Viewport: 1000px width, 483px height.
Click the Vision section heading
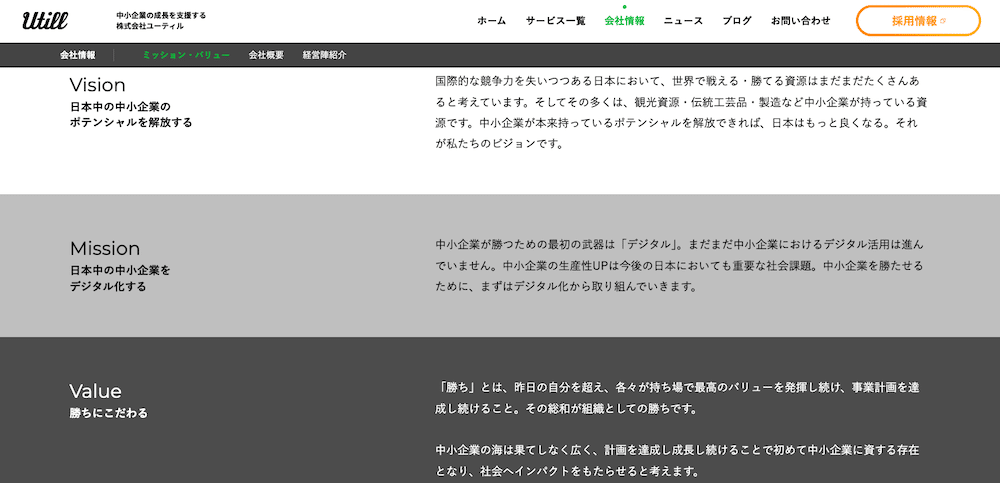(x=98, y=85)
